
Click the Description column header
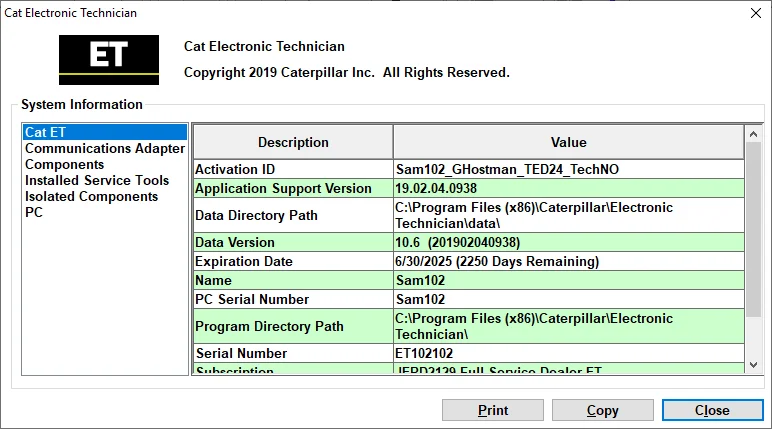click(x=292, y=142)
